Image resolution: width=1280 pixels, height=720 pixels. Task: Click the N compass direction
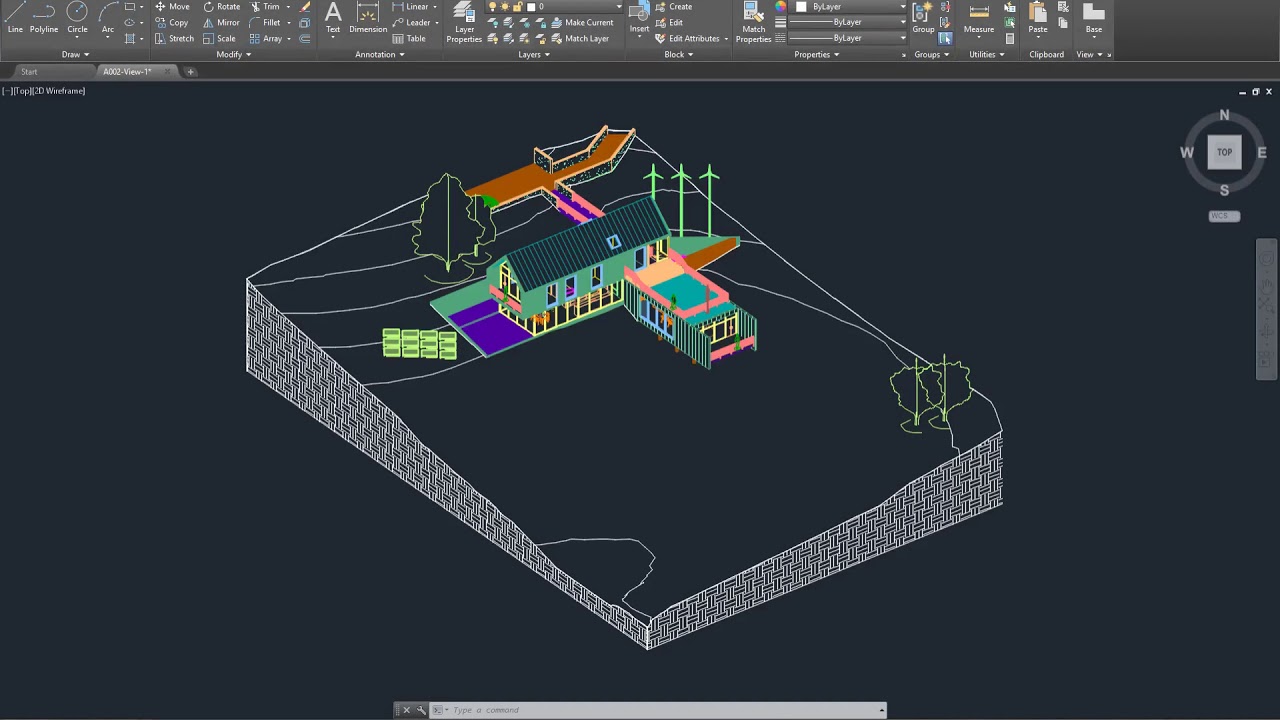coord(1224,116)
